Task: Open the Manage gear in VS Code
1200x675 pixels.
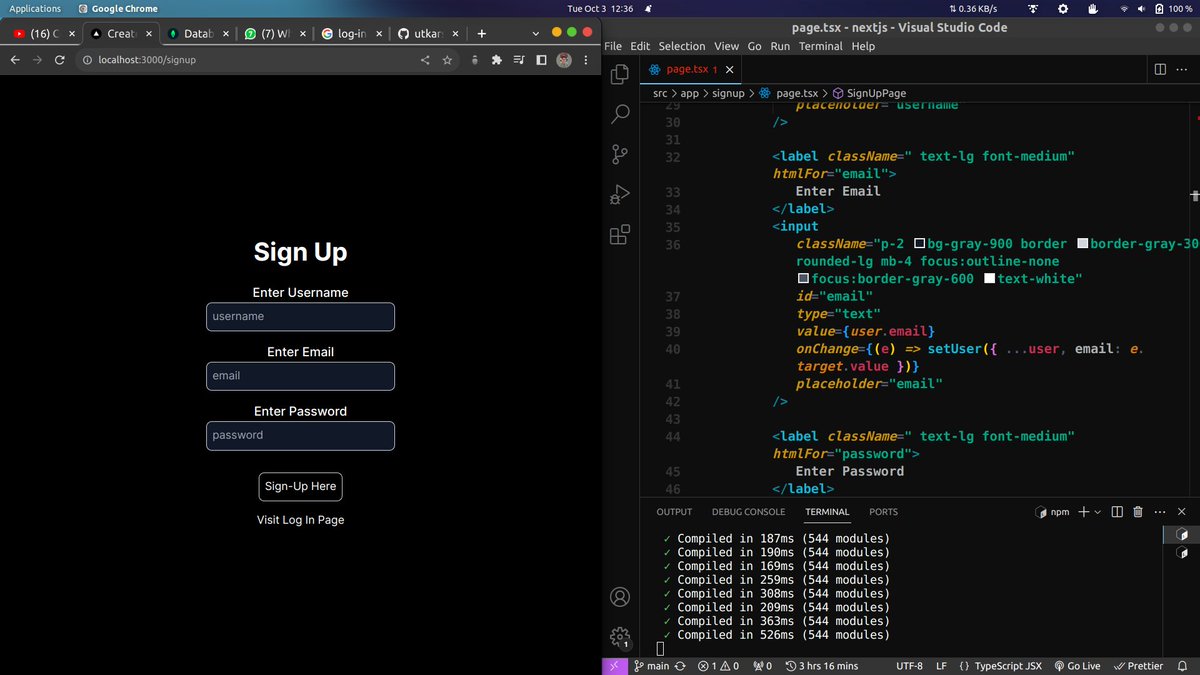Action: [620, 637]
